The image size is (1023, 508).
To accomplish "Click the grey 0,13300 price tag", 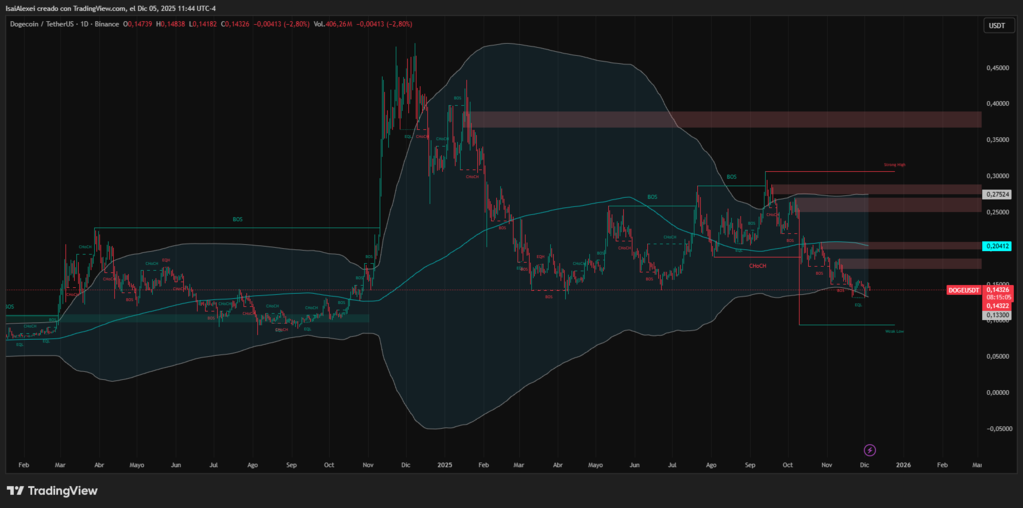I will pos(998,314).
